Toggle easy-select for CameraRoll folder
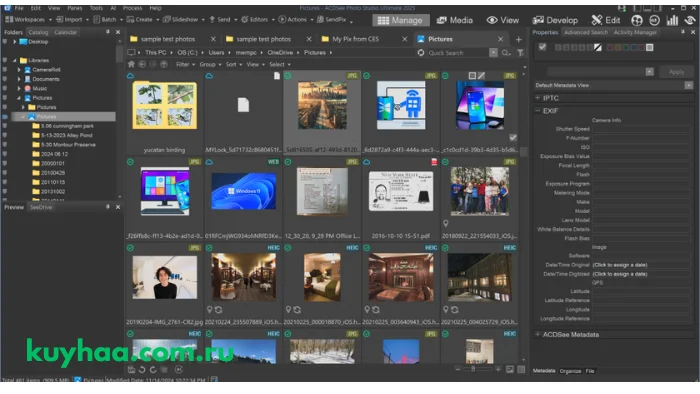700x394 pixels. [x=4, y=70]
